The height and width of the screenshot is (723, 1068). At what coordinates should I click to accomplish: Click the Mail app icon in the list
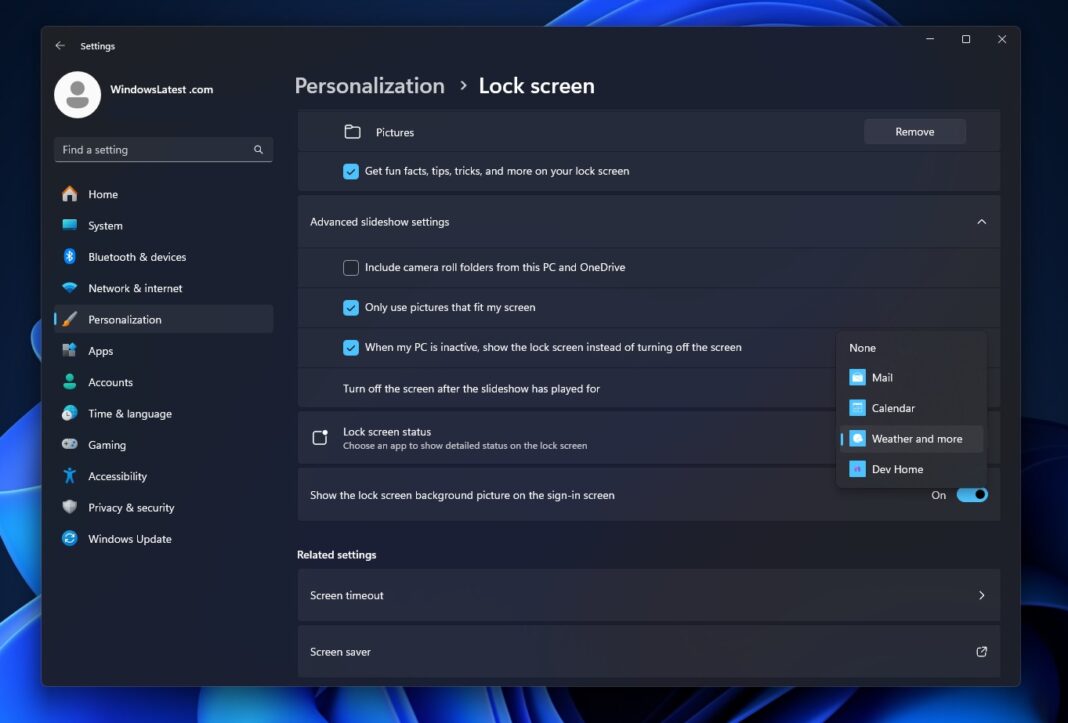tap(856, 377)
